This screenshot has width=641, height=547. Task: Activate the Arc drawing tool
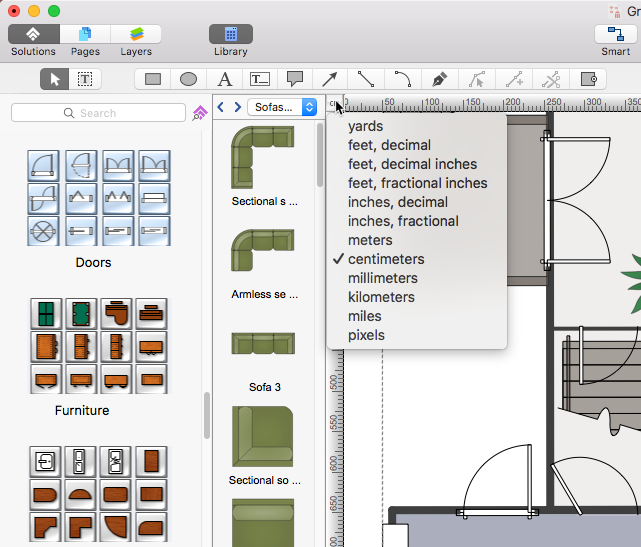click(402, 79)
